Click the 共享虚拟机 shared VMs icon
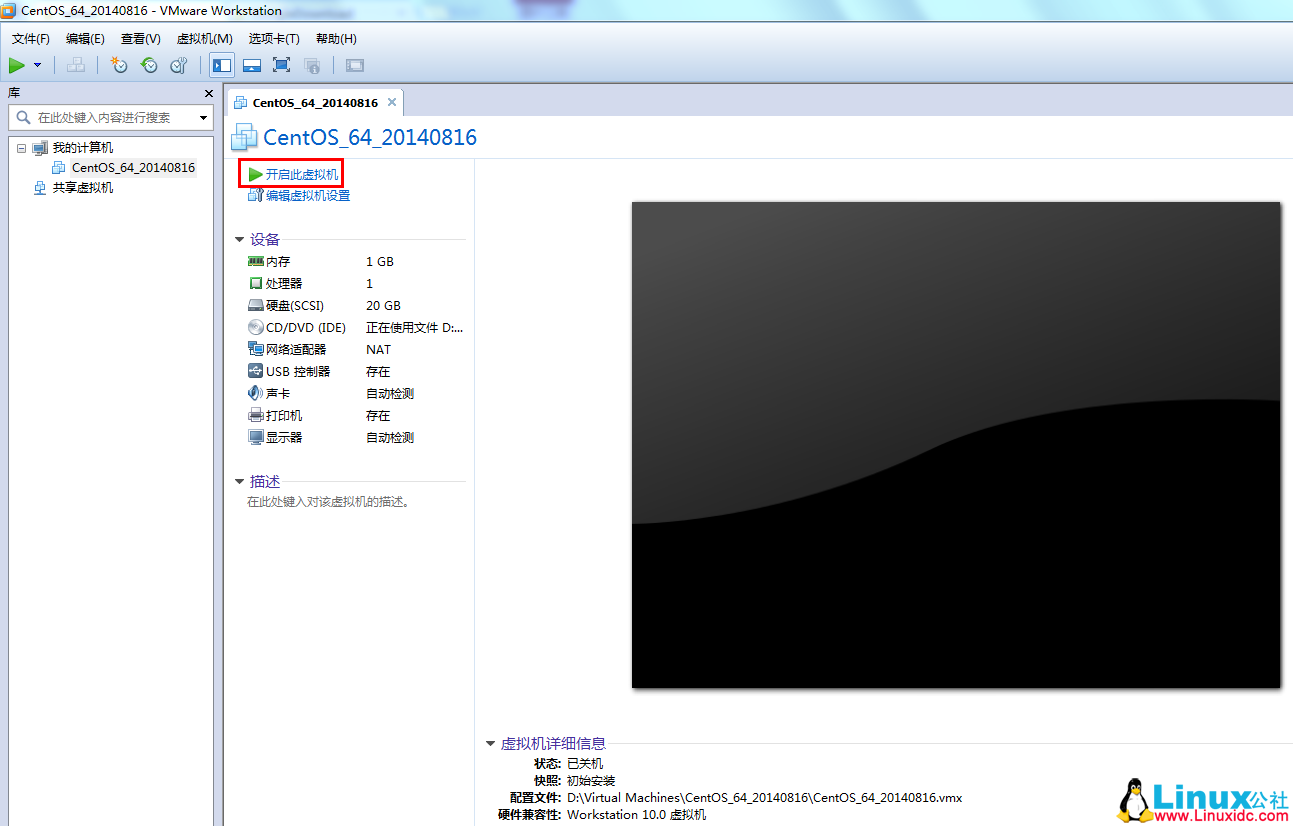1293x826 pixels. click(40, 187)
